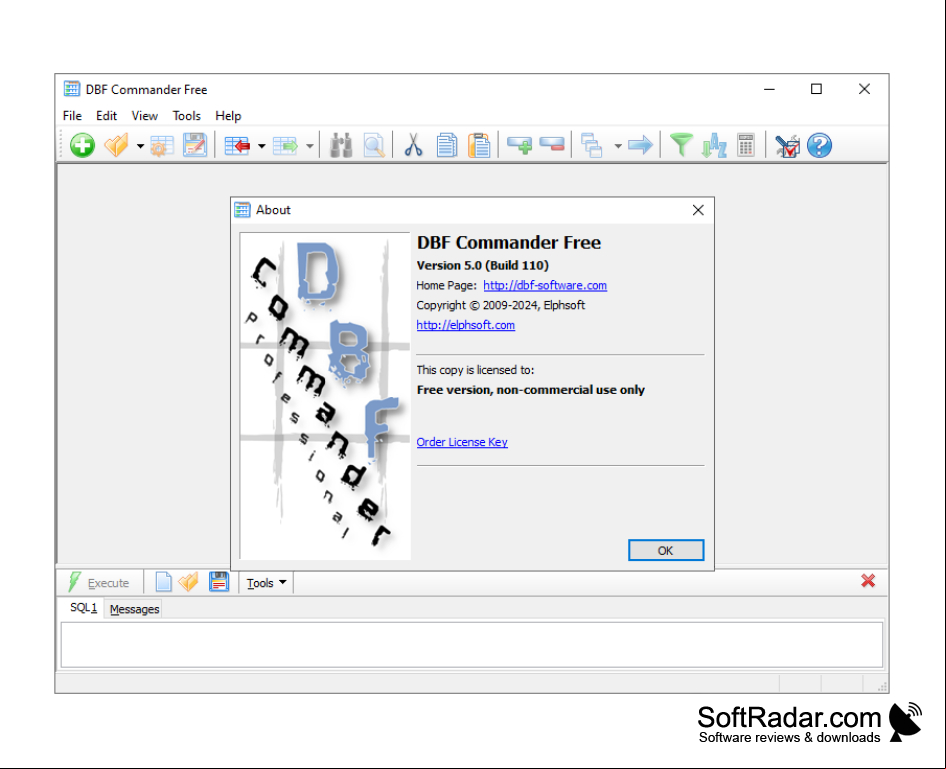Open the Tools dropdown in the SQL toolbar
The width and height of the screenshot is (946, 769).
pyautogui.click(x=266, y=583)
